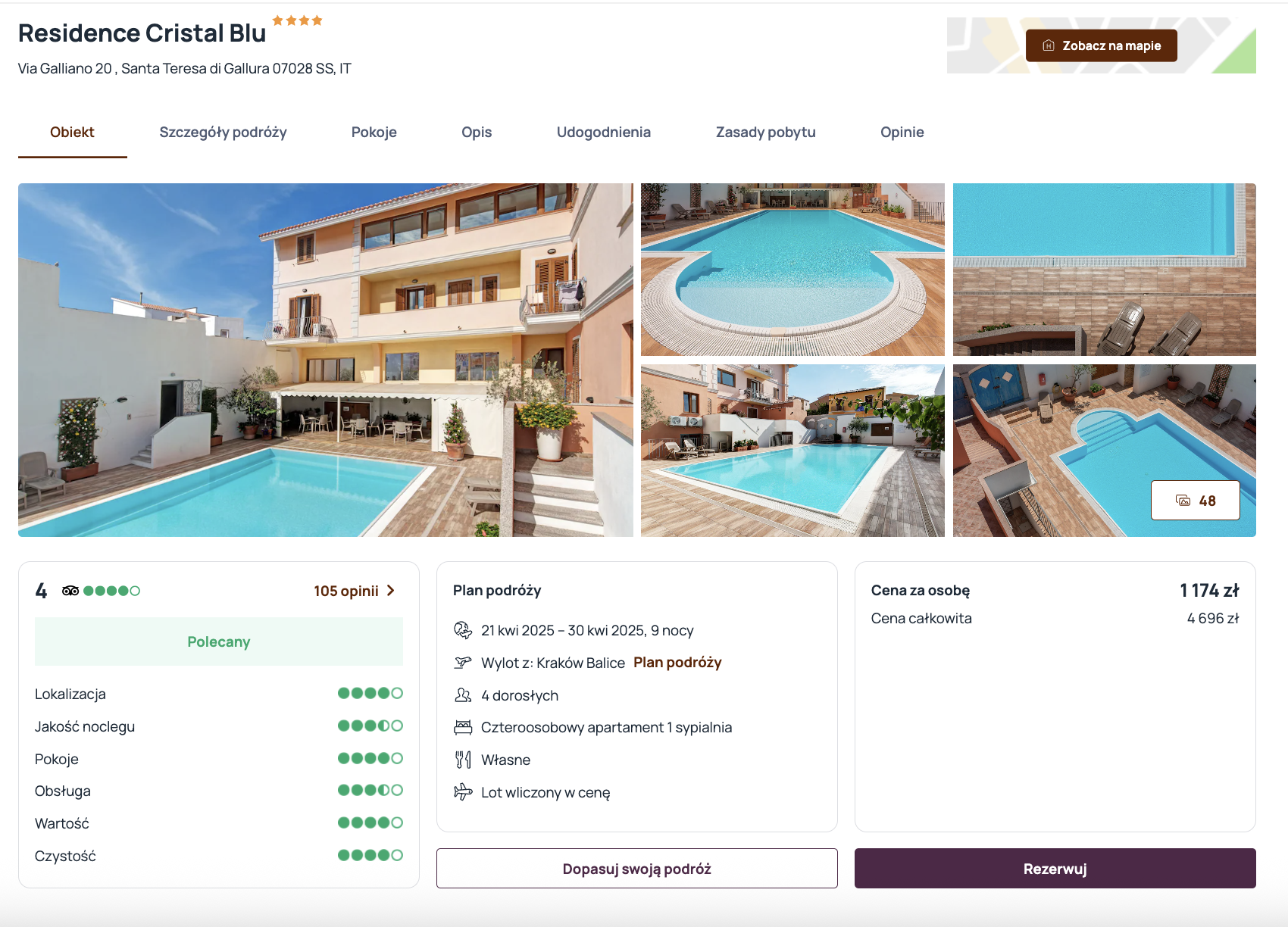Click the TripAdvisor owl logo icon

click(x=70, y=591)
